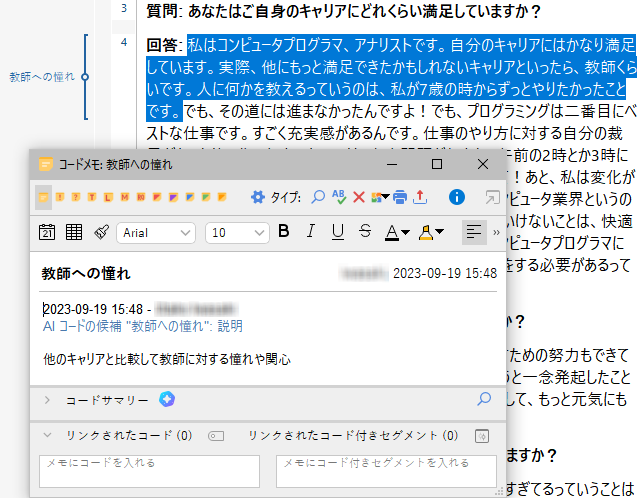Search in the code summary section
The width and height of the screenshot is (638, 498).
click(484, 399)
